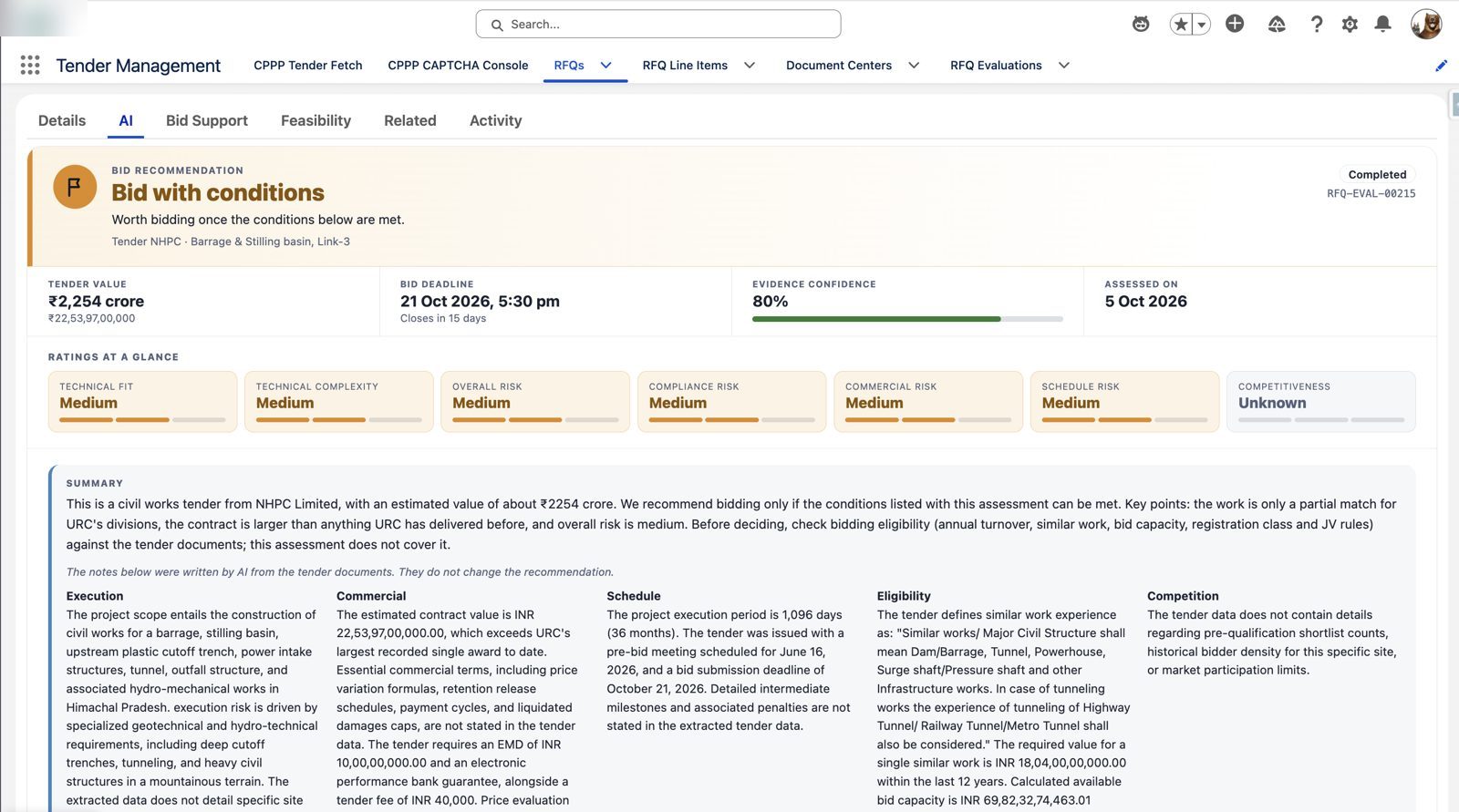This screenshot has width=1459, height=812.
Task: Expand the RFQ Line Items dropdown chevron
Action: pos(750,65)
